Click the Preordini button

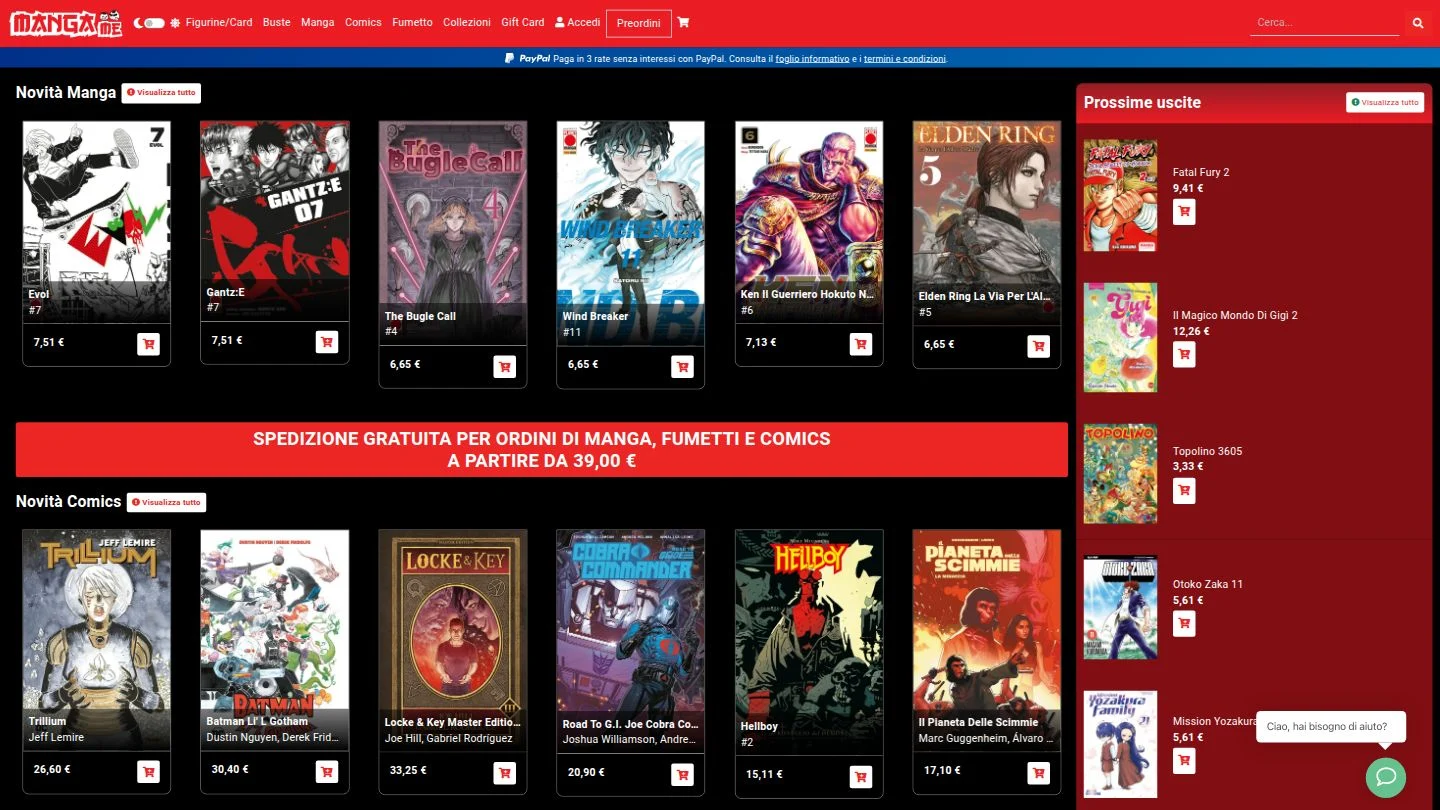pyautogui.click(x=638, y=23)
